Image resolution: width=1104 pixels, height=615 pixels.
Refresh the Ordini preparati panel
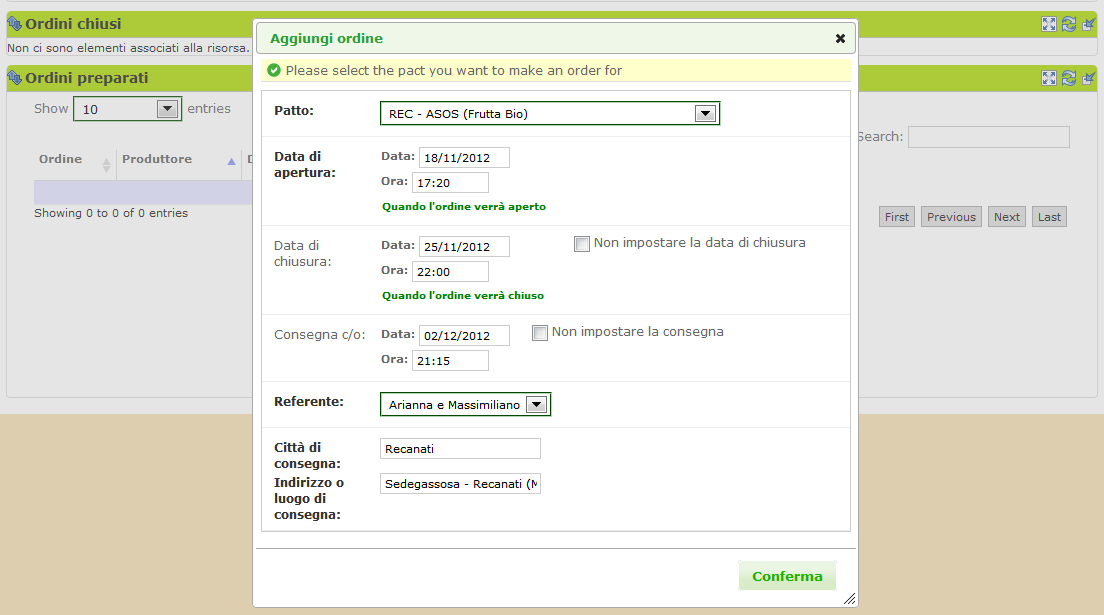tap(1069, 78)
